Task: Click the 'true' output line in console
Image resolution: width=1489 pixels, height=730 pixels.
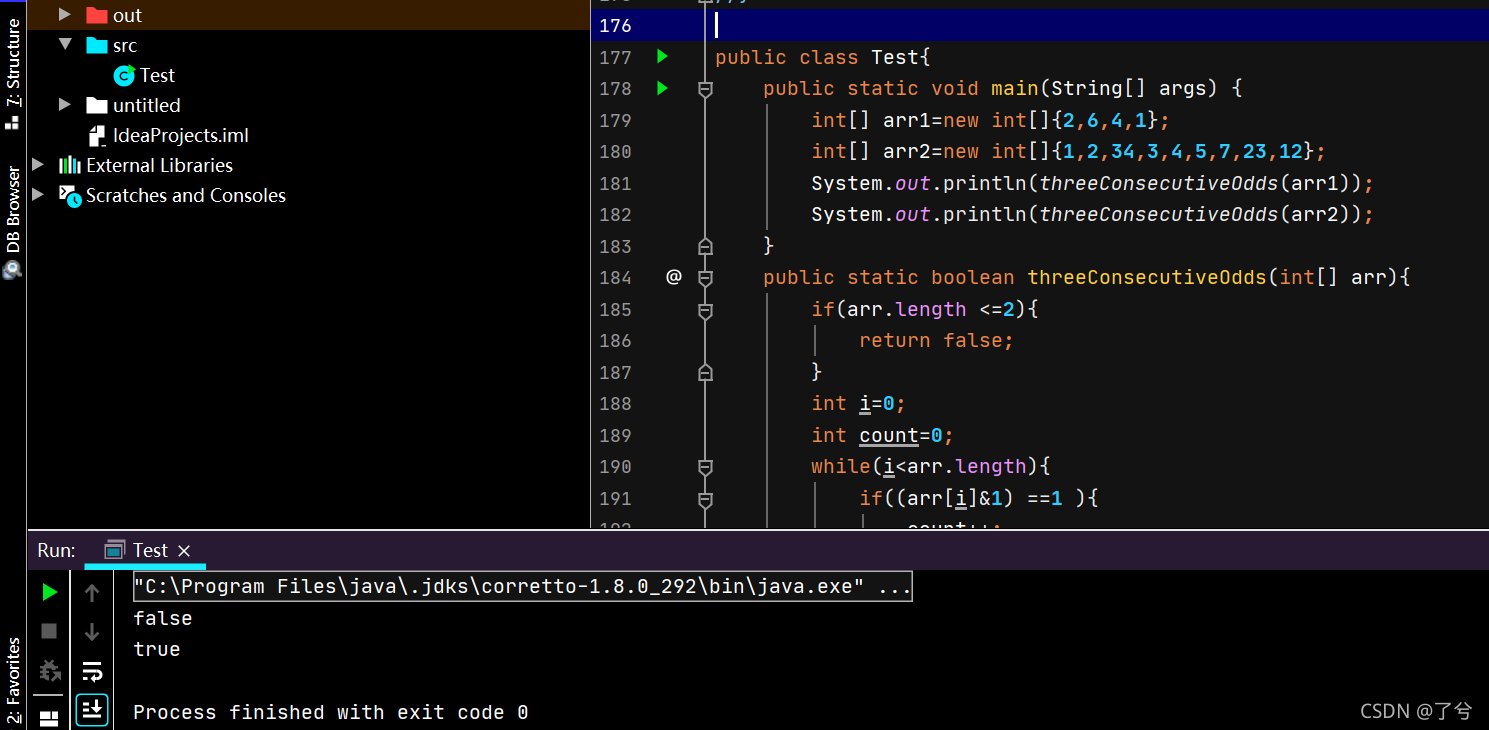Action: [x=157, y=649]
